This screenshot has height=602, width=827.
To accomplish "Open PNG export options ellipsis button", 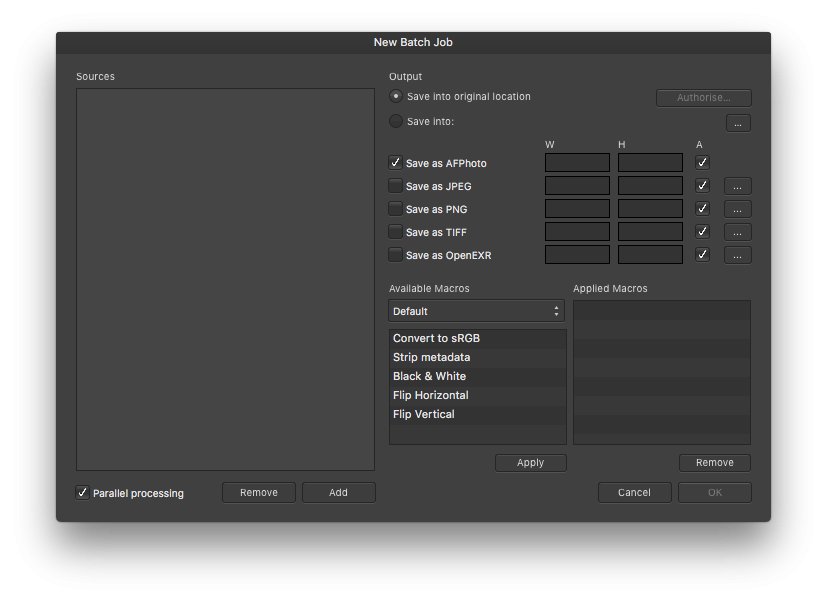I will pyautogui.click(x=737, y=208).
